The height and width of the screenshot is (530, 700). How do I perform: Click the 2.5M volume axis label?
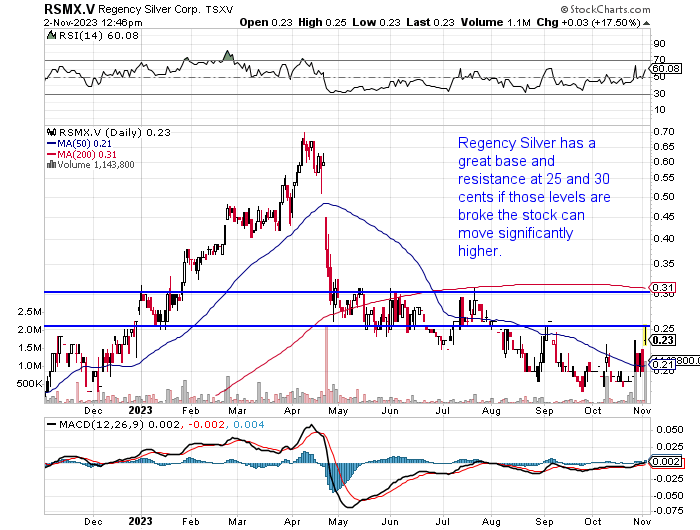(30, 312)
